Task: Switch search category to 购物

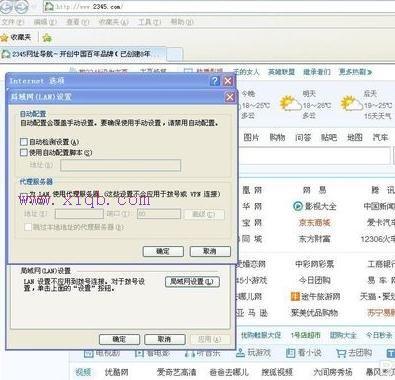Action: (x=277, y=137)
